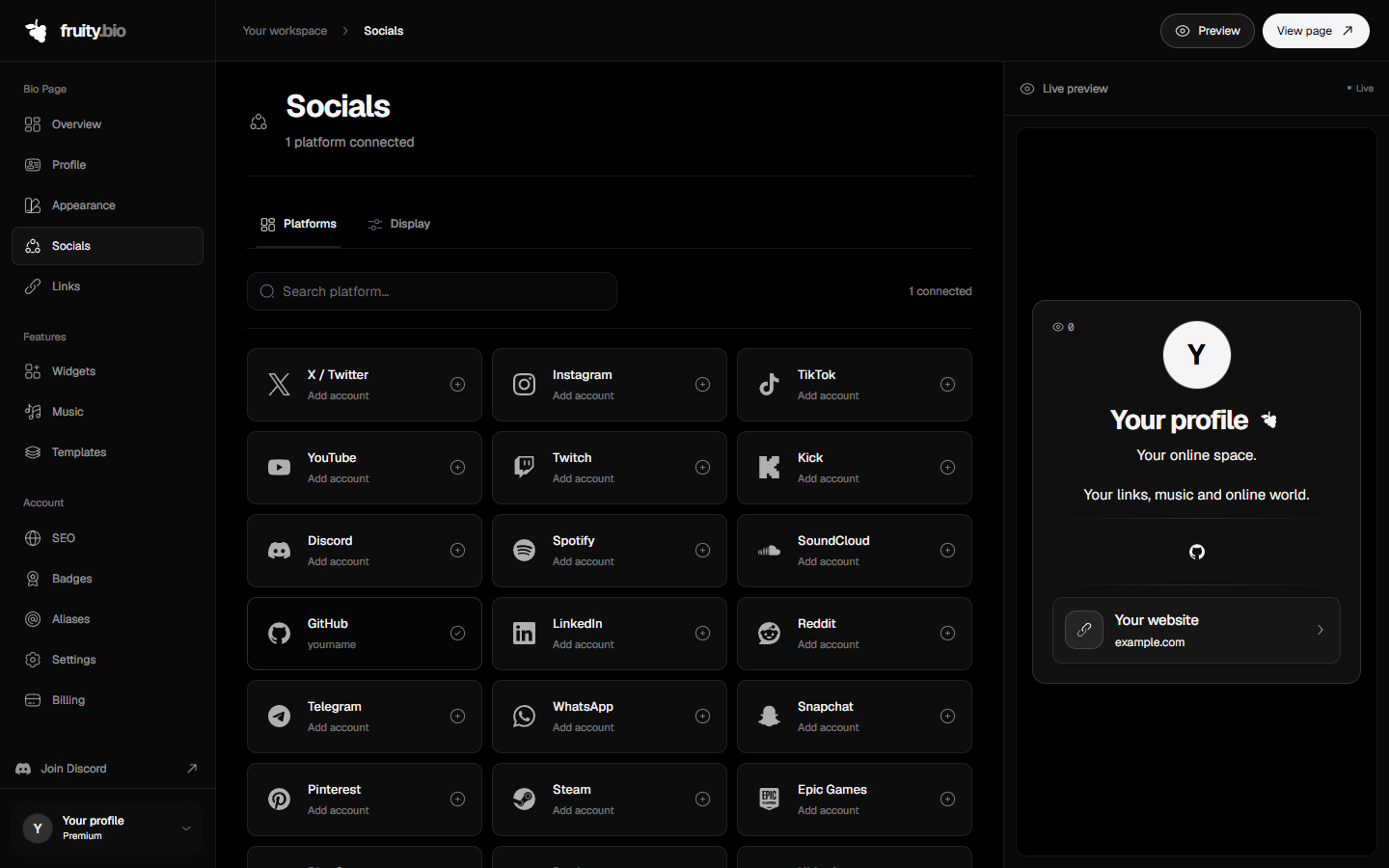The image size is (1389, 868).
Task: Click the Telegram platform icon
Action: pos(279,717)
